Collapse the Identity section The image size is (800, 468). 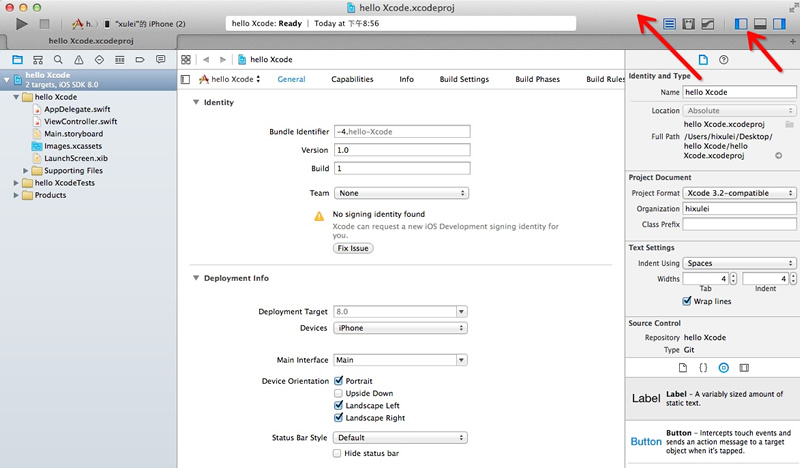point(196,102)
